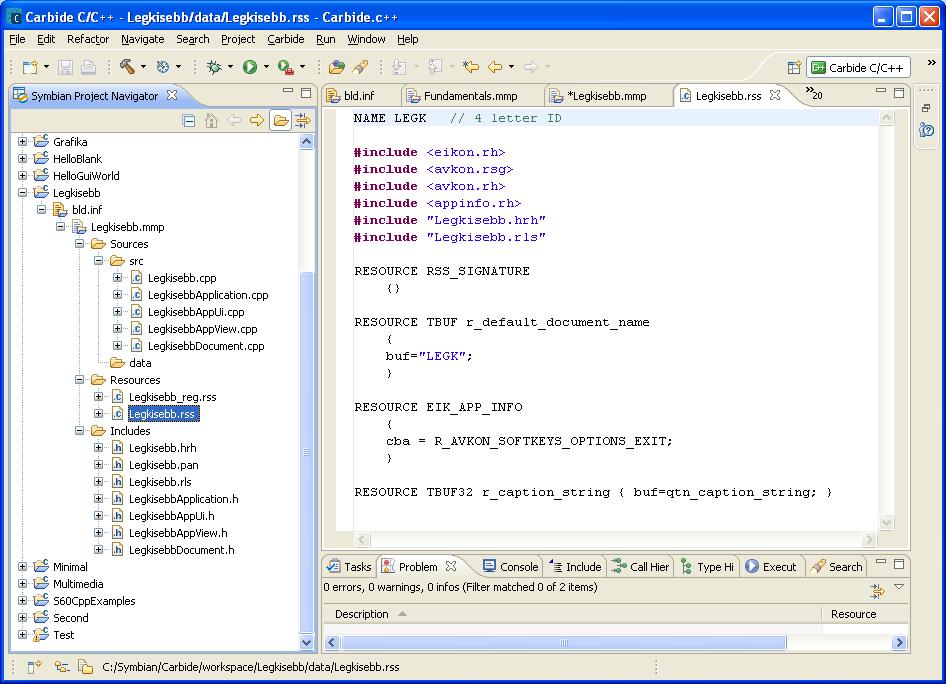This screenshot has height=684, width=946.
Task: Open the Problems view dropdown menu
Action: [899, 587]
